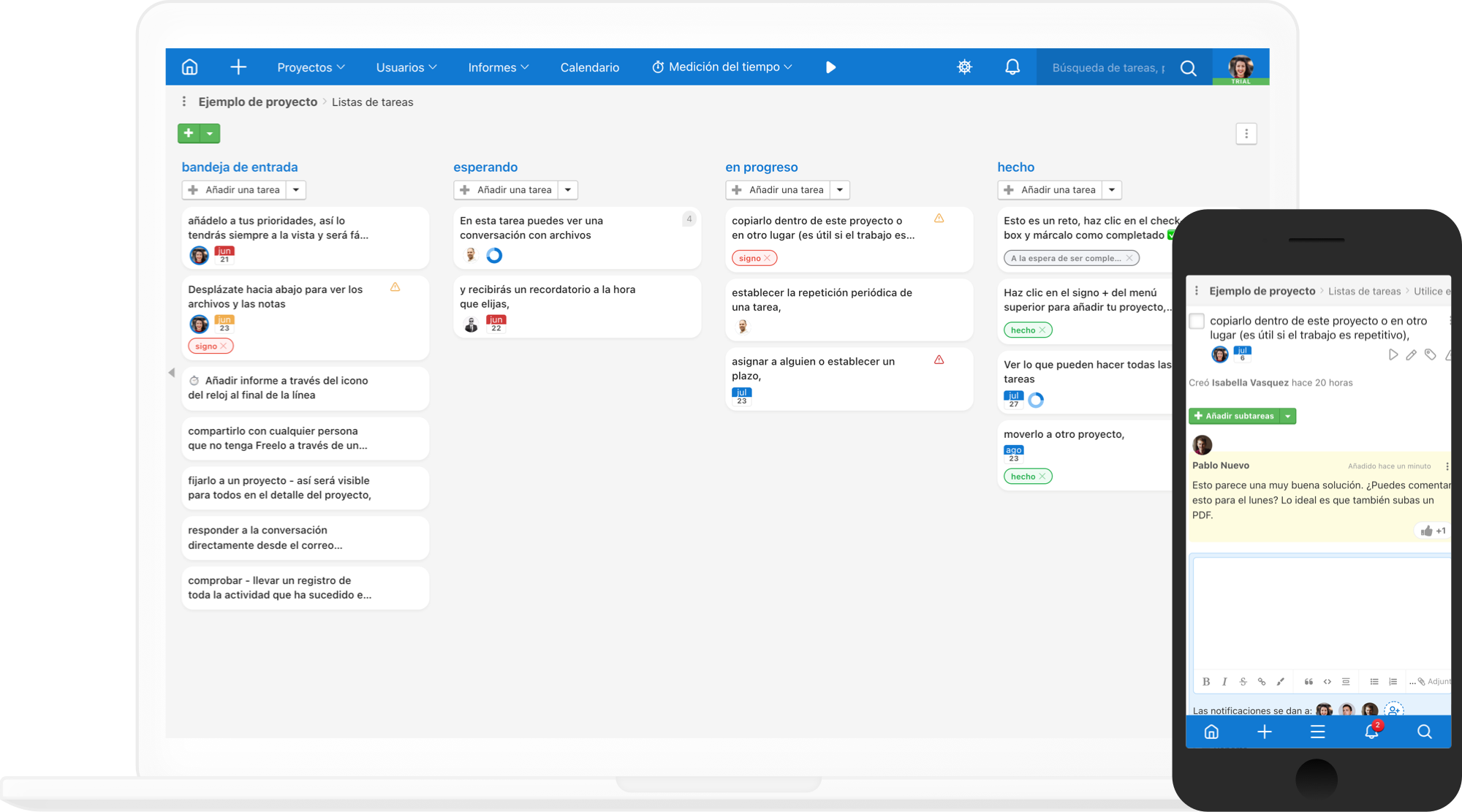
Task: Open Calendario in top menu
Action: 590,67
